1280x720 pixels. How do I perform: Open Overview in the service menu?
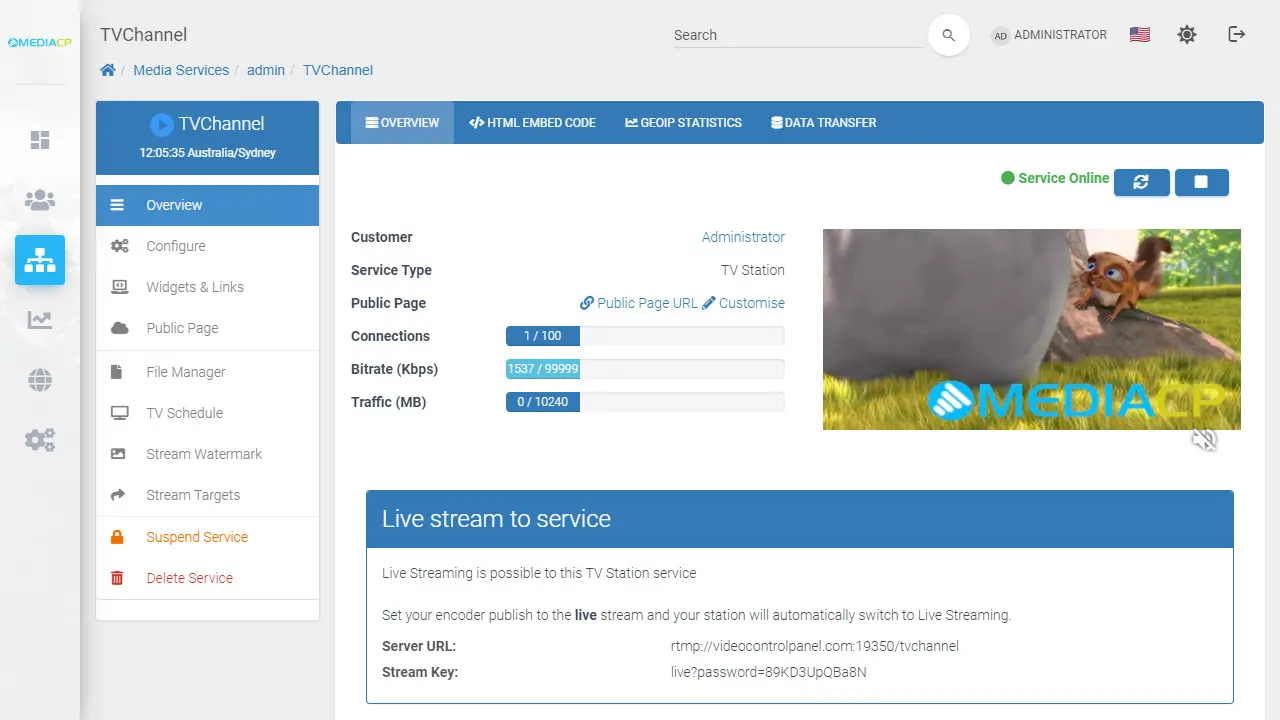coord(207,205)
